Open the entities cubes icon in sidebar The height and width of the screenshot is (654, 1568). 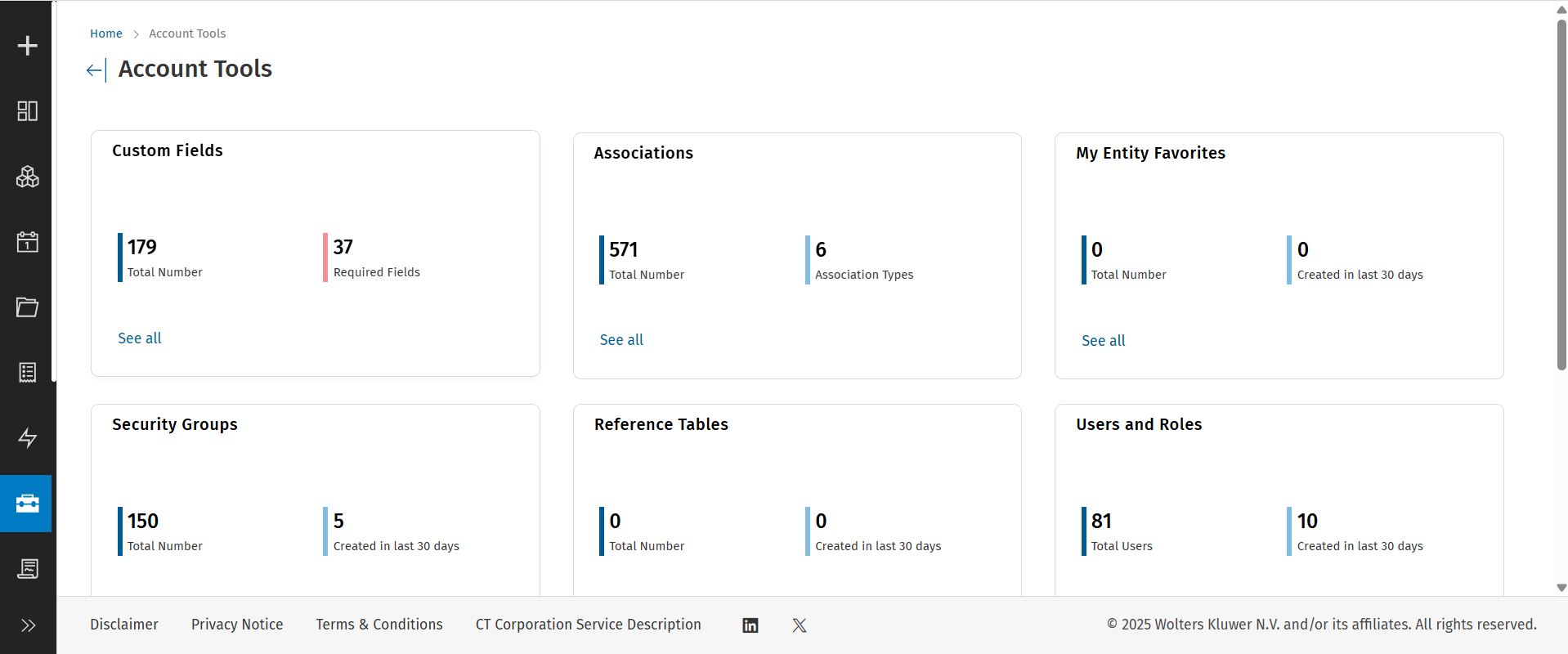tap(28, 177)
